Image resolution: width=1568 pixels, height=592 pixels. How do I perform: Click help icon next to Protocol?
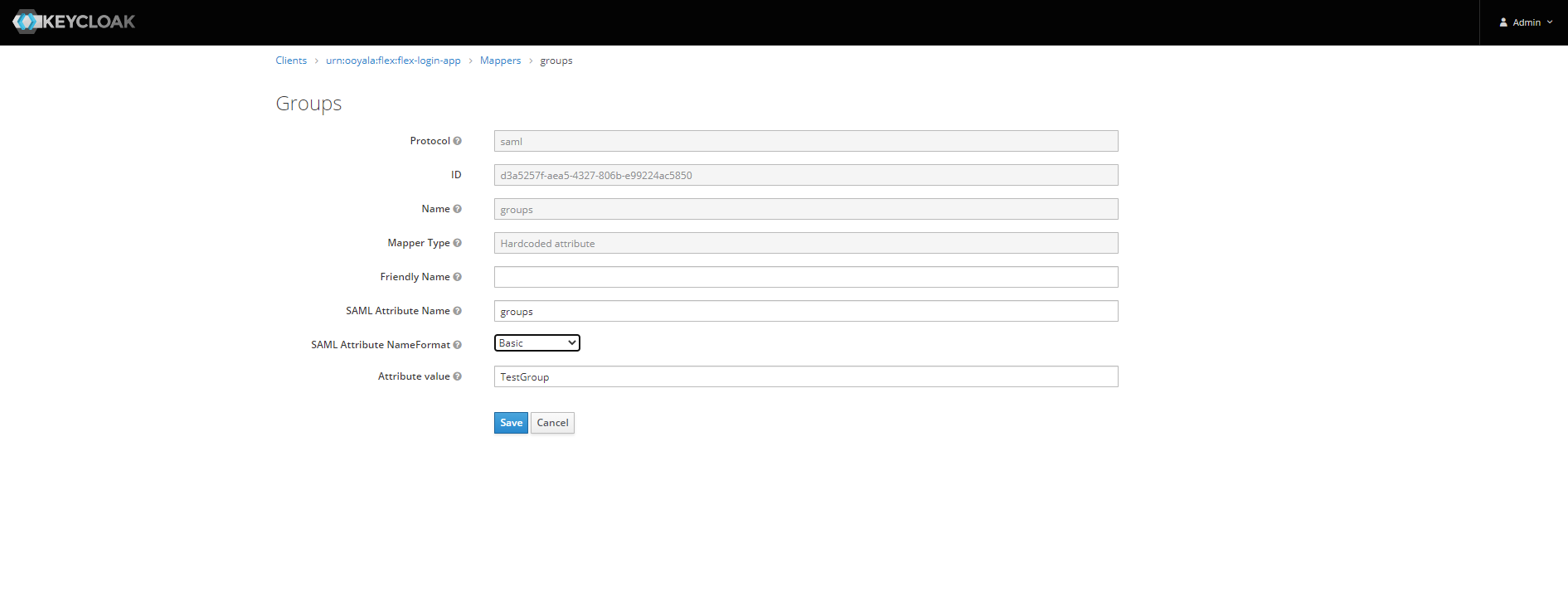point(457,141)
